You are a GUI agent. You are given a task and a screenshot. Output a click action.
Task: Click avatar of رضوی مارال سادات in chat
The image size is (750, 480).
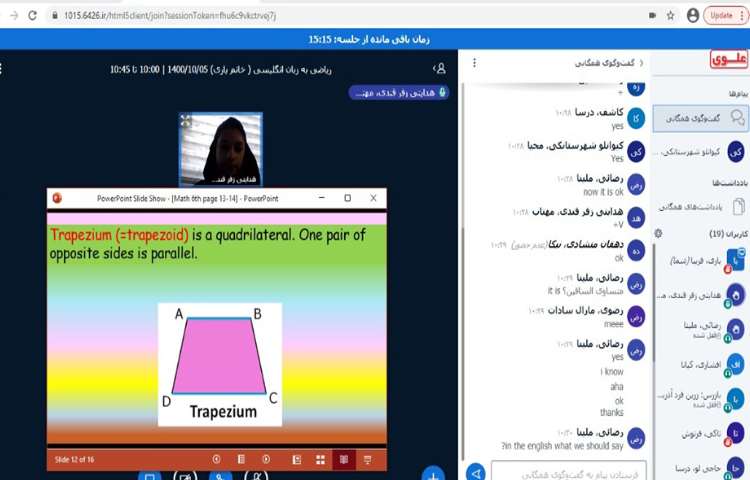(636, 317)
